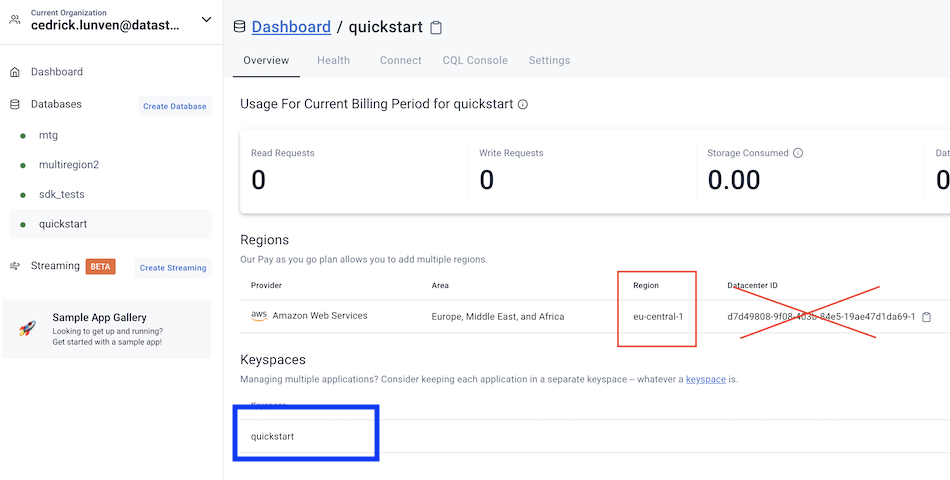Click the Europe, Middle East, and Africa cell
The image size is (950, 480).
pyautogui.click(x=498, y=316)
